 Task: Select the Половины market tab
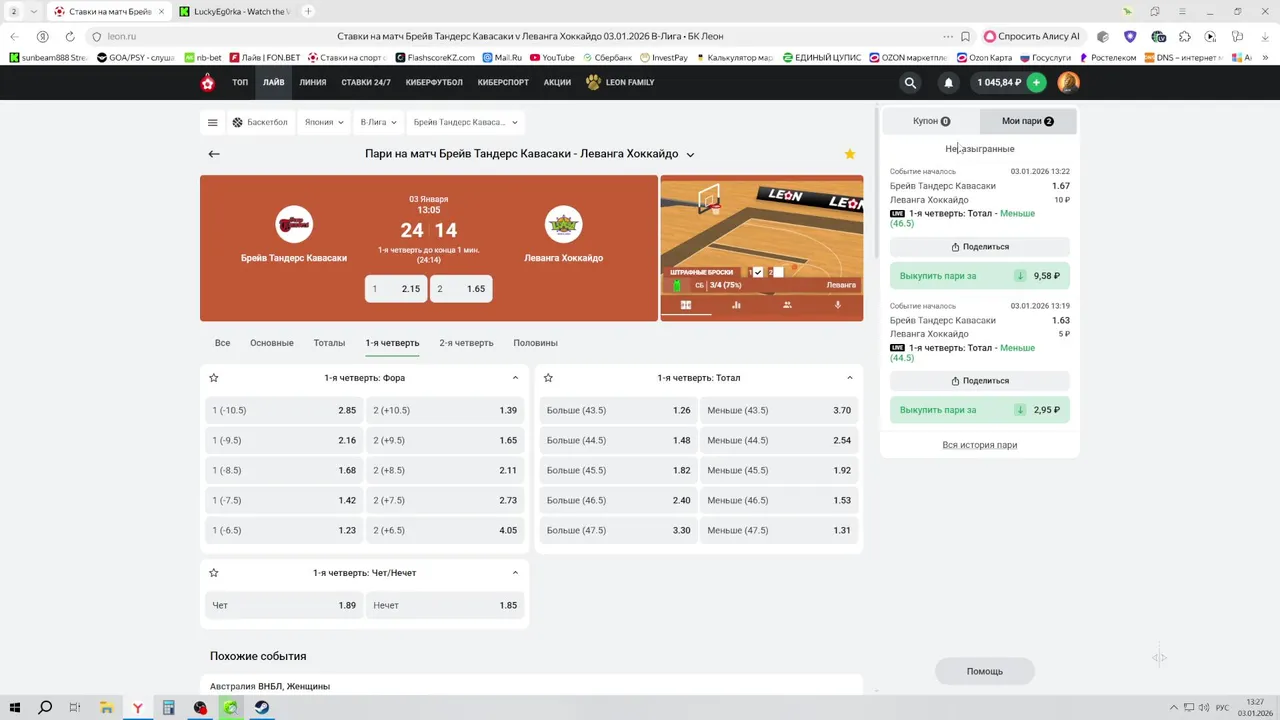pos(535,343)
